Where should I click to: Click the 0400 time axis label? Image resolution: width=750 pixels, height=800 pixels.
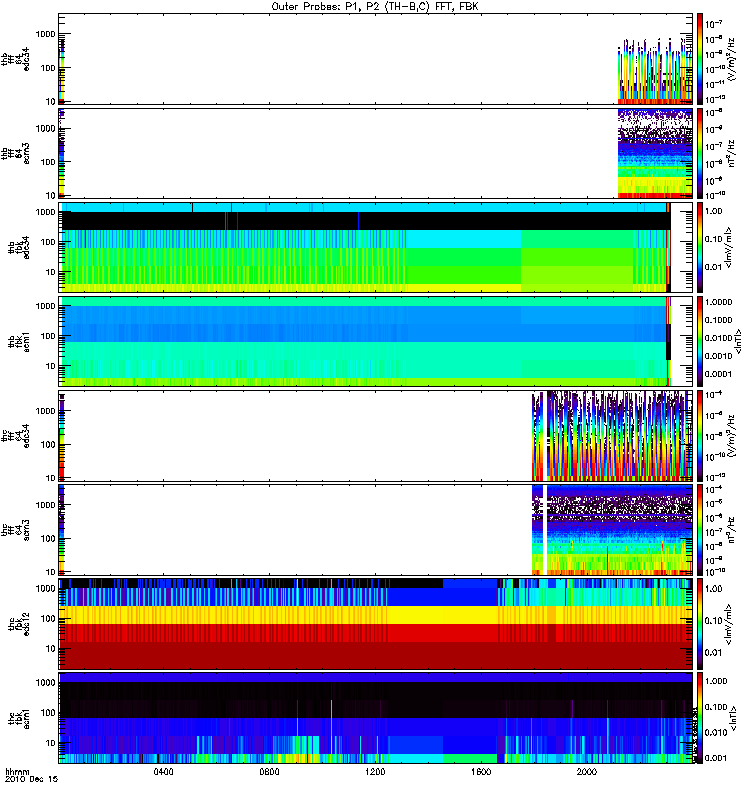pyautogui.click(x=164, y=771)
